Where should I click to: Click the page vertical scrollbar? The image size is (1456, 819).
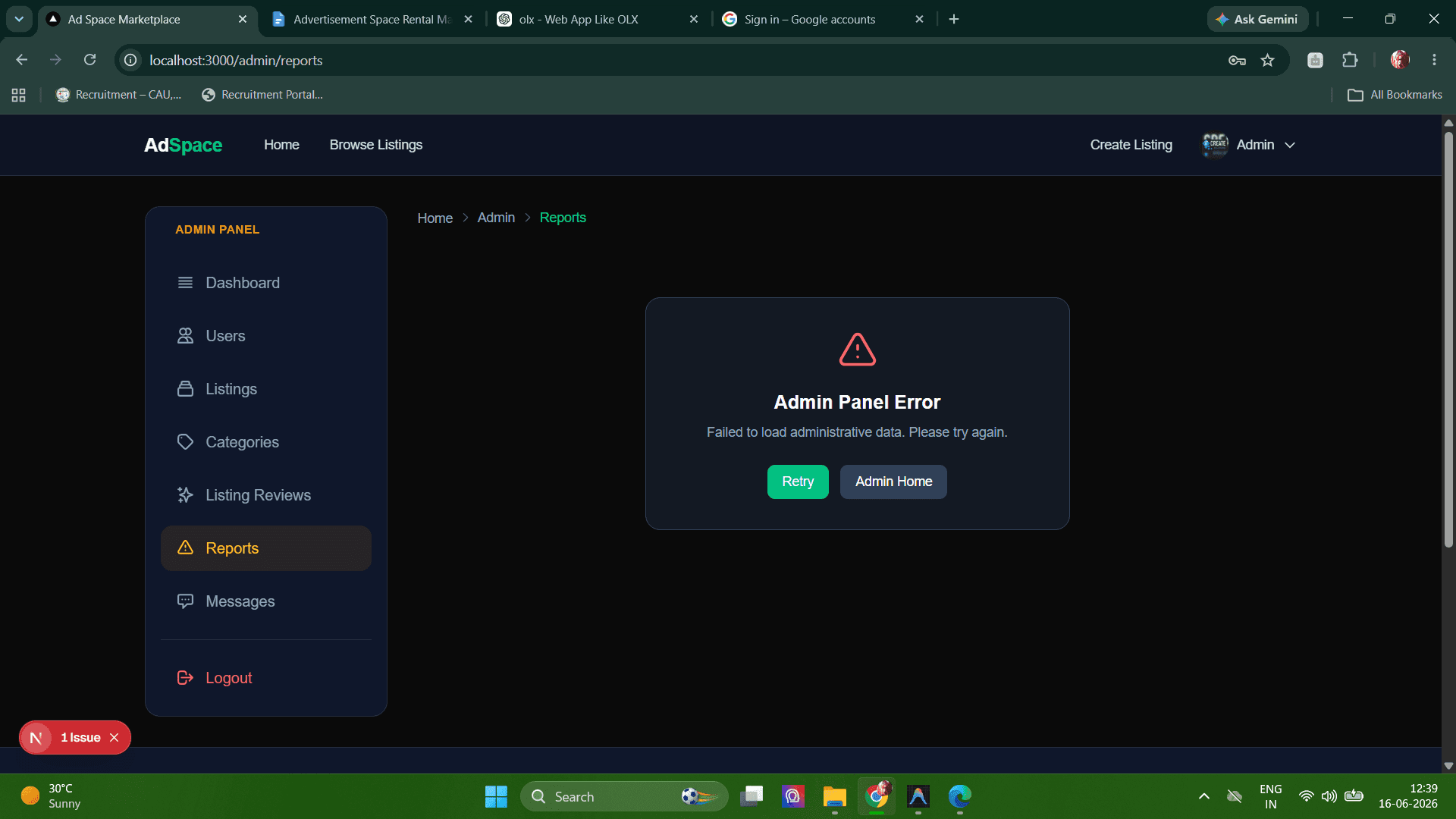pyautogui.click(x=1448, y=340)
